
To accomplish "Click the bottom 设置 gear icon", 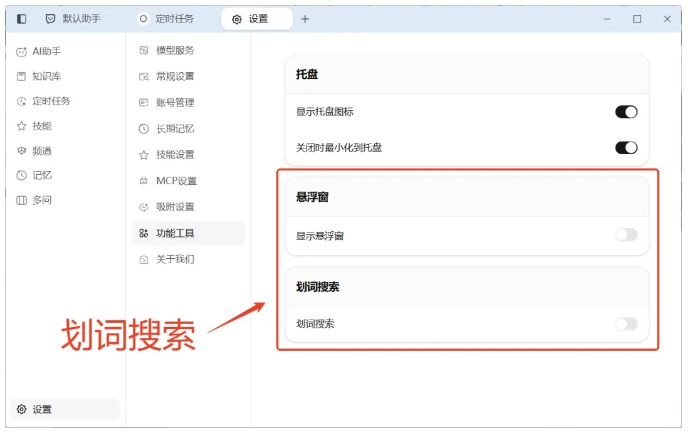I will point(22,409).
